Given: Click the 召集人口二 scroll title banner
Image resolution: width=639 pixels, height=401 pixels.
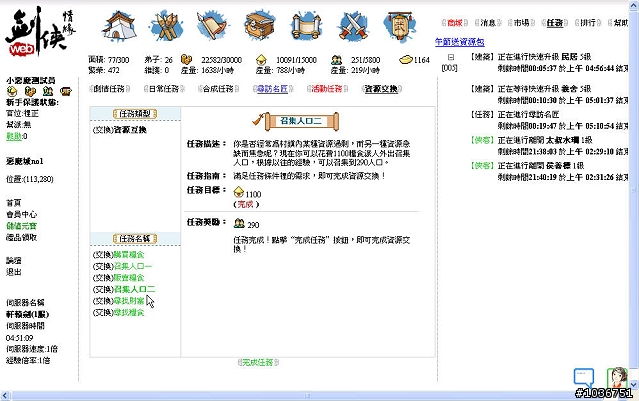Looking at the screenshot, I should (301, 121).
